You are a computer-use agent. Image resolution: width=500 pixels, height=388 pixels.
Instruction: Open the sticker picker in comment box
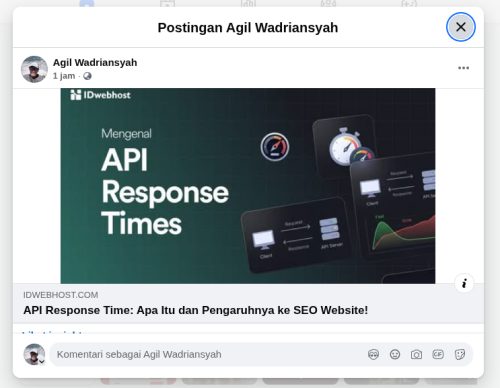point(460,354)
